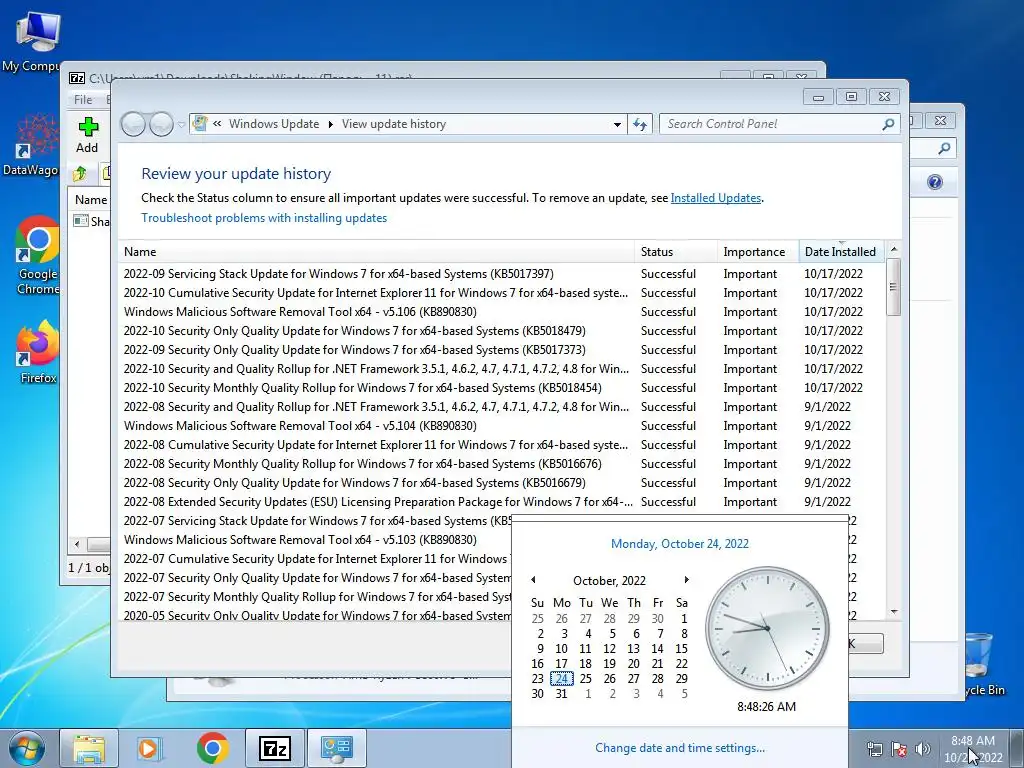The height and width of the screenshot is (768, 1024).
Task: Click 7-Zip horizontal scrollbar left arrow
Action: coord(77,544)
